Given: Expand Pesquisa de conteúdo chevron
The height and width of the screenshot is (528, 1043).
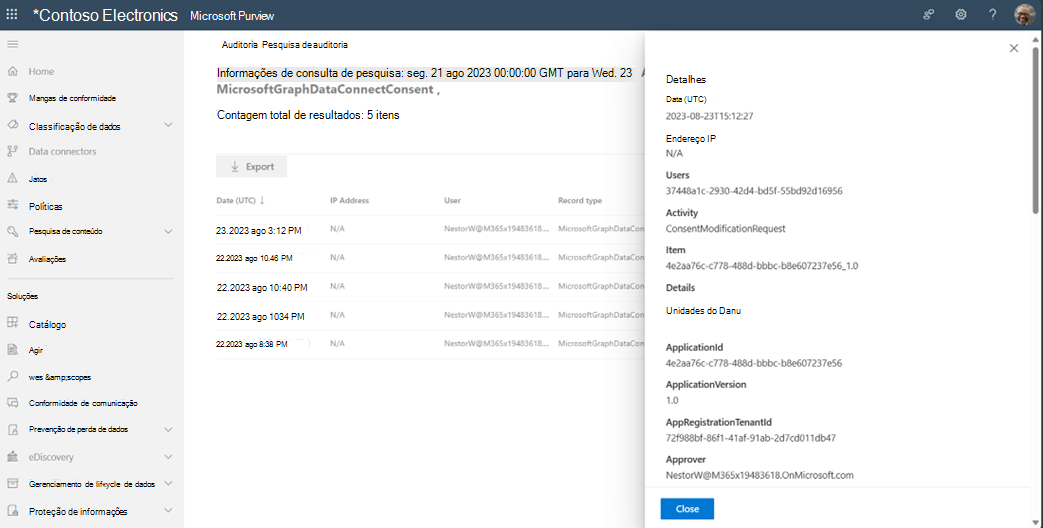Looking at the screenshot, I should 168,231.
